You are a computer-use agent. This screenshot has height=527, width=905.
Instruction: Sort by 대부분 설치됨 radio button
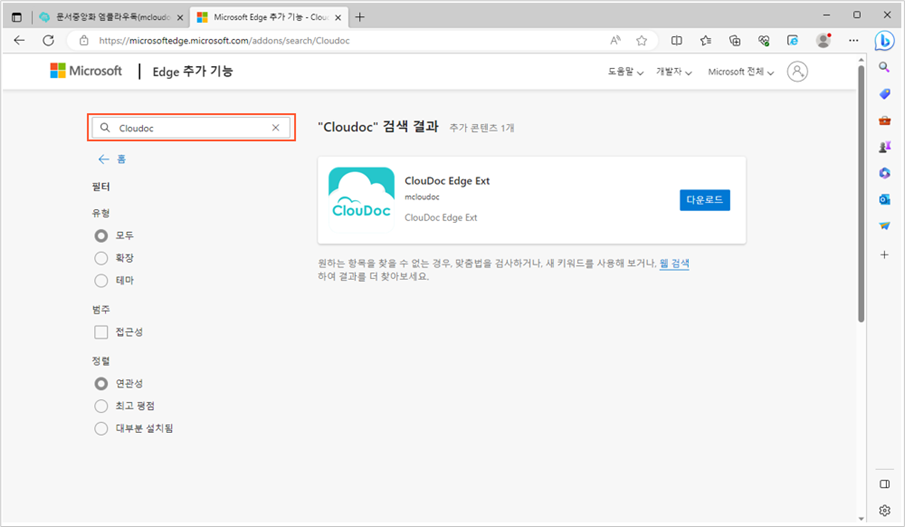click(101, 428)
